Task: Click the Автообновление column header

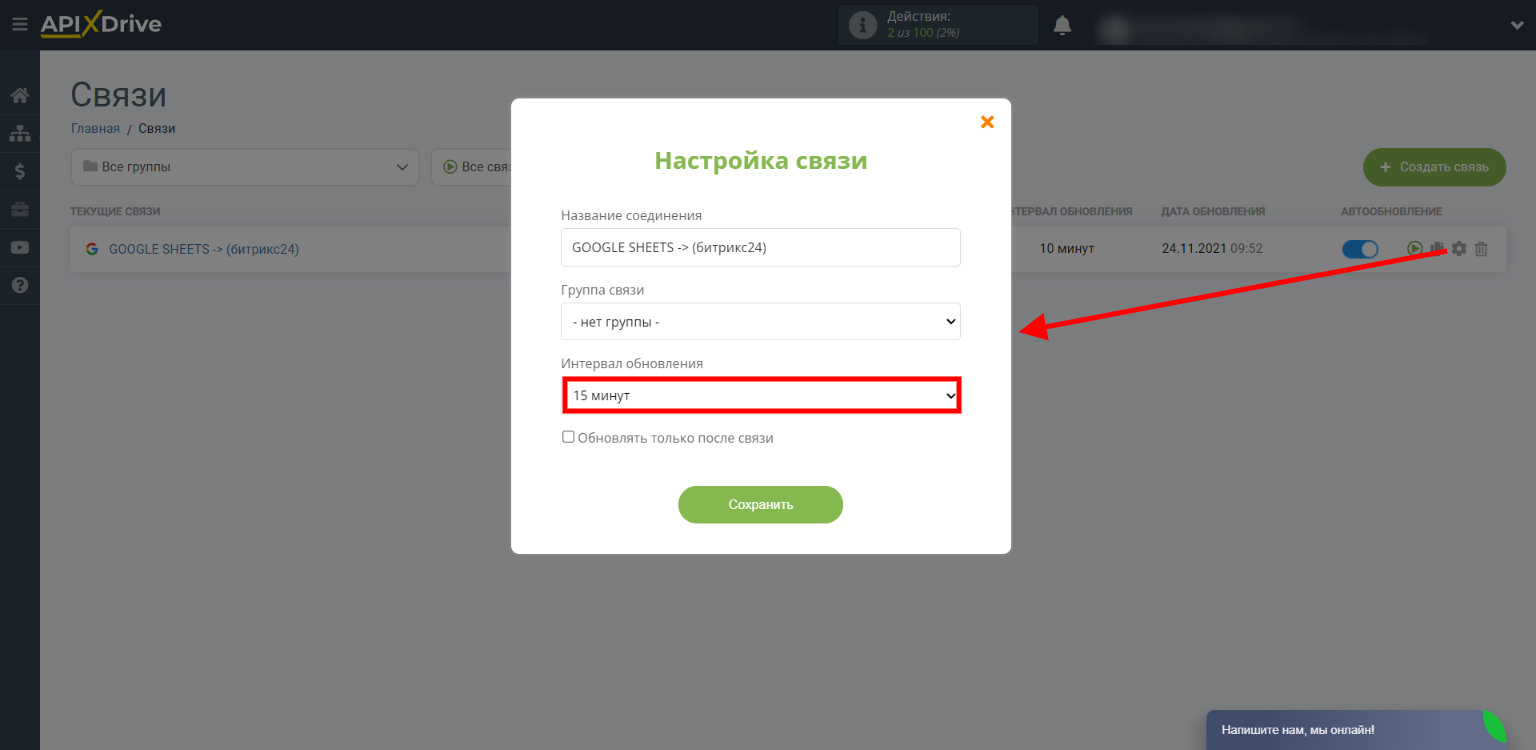Action: [1391, 211]
